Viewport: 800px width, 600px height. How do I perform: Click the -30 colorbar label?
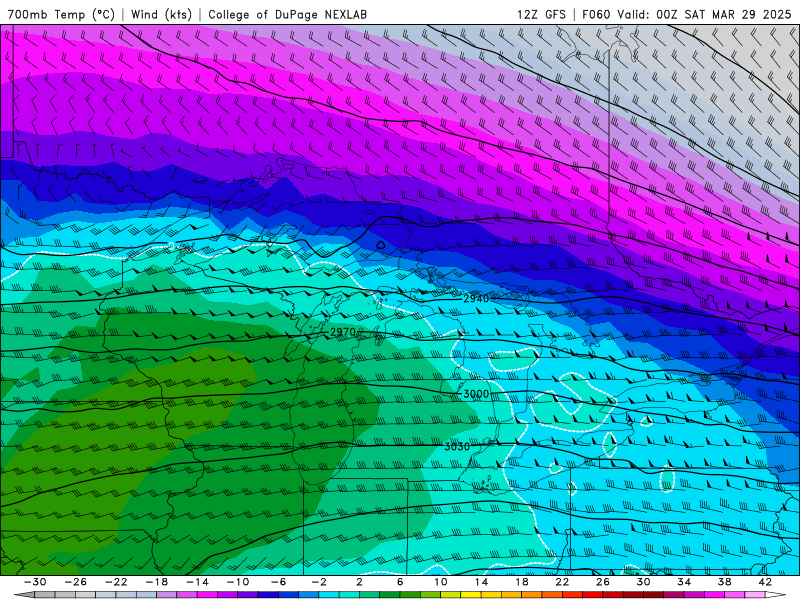35,582
